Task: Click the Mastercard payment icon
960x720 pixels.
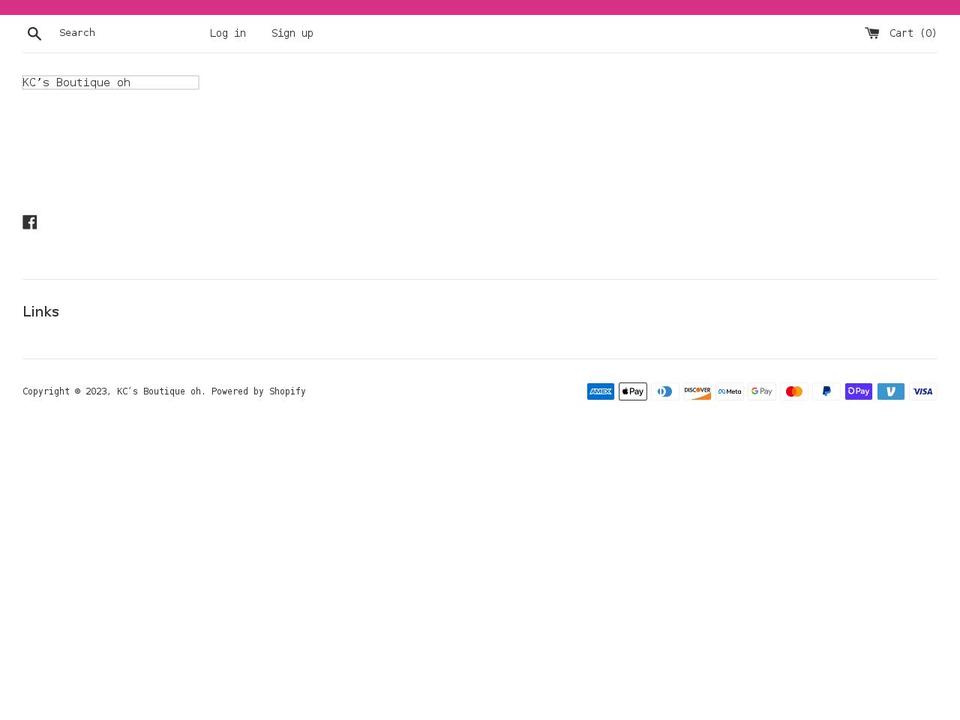Action: click(794, 391)
